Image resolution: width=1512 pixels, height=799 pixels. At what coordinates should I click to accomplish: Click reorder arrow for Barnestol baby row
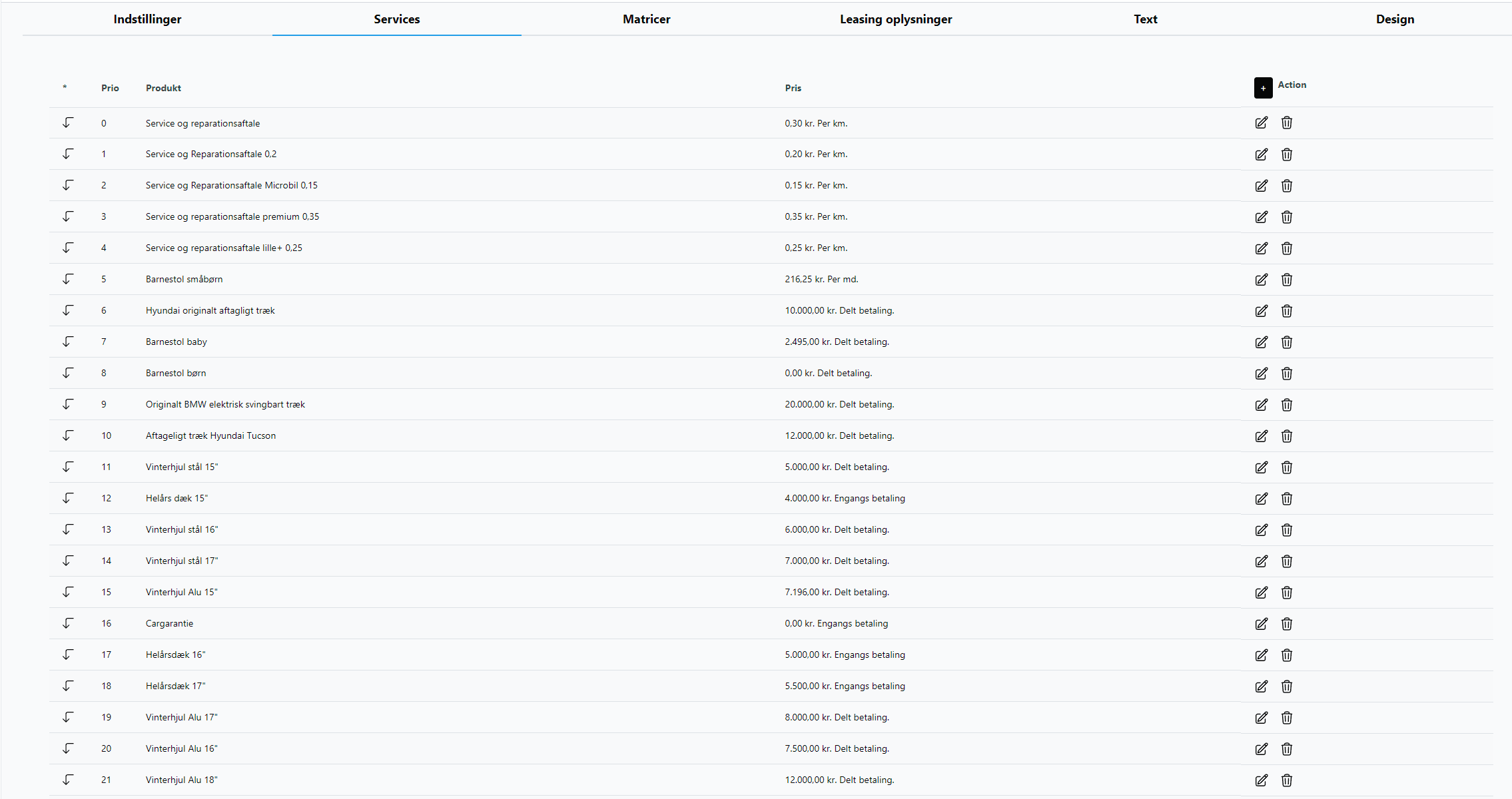pos(68,342)
